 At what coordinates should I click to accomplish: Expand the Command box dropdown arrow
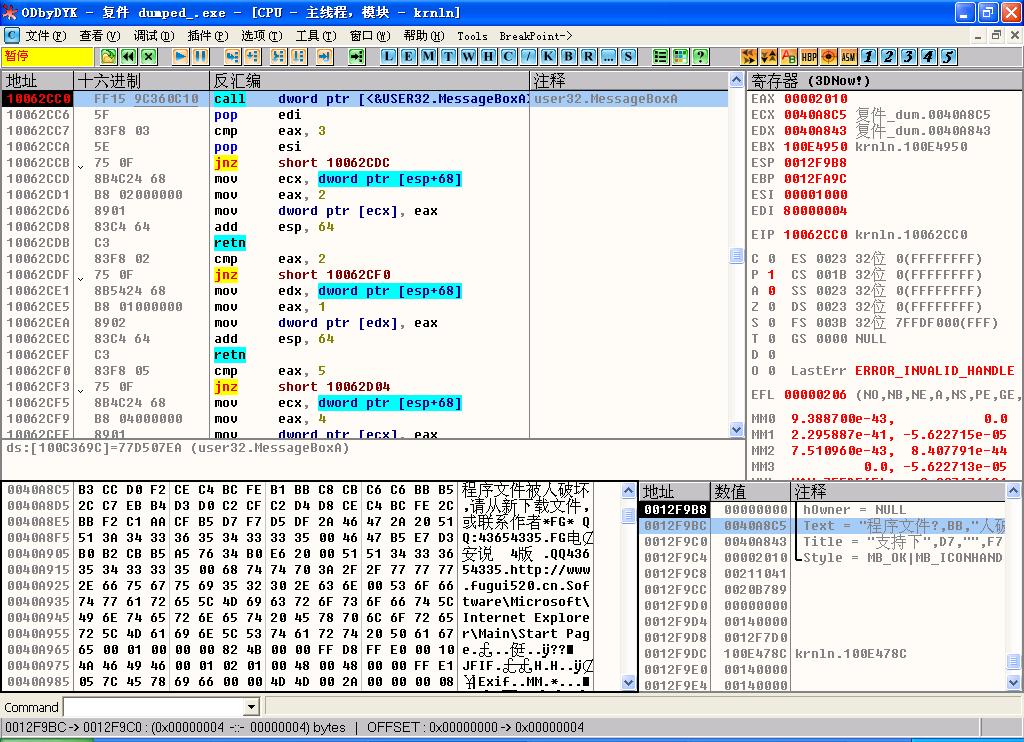pos(251,707)
